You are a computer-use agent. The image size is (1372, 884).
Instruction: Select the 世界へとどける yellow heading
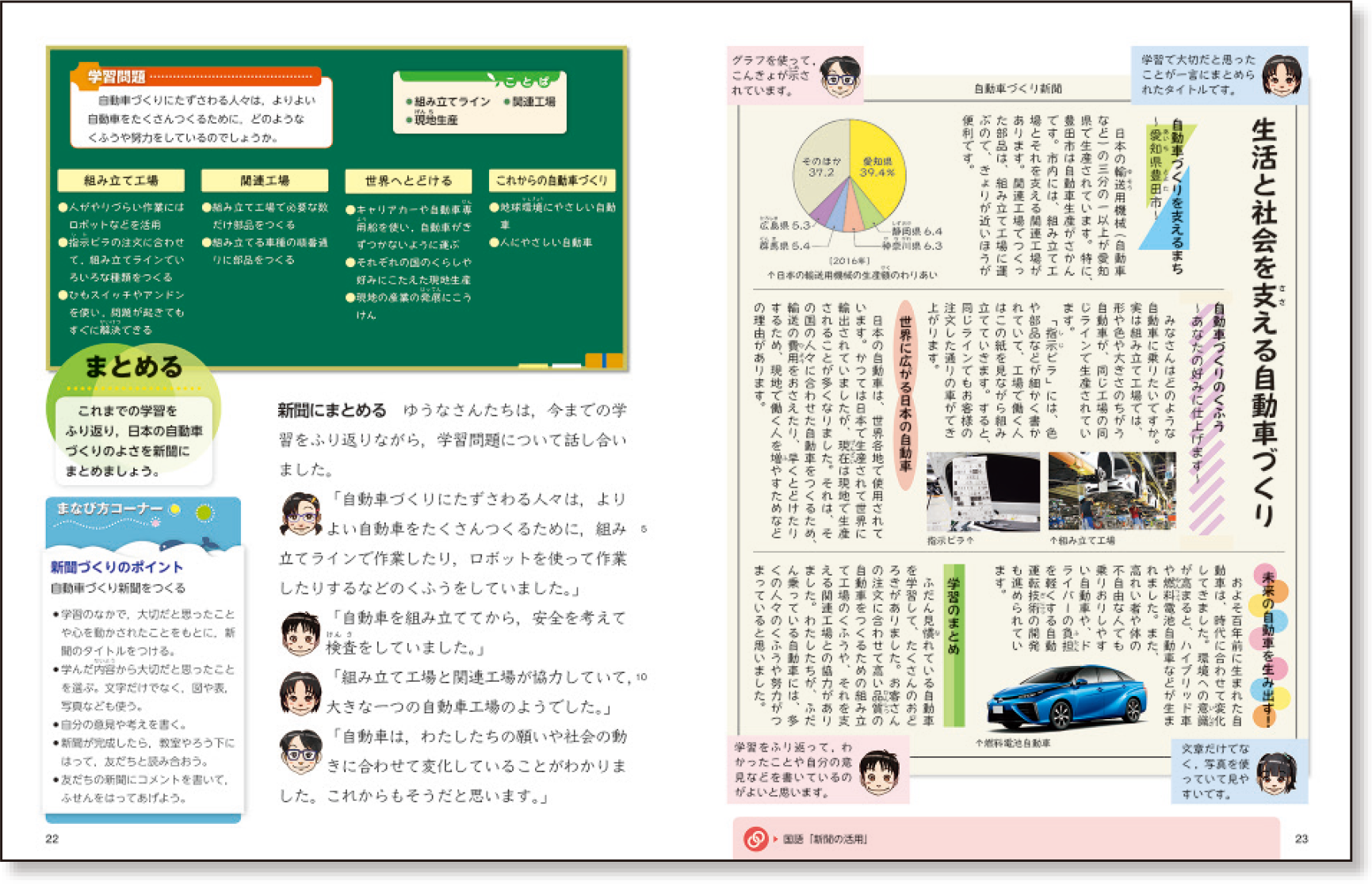click(408, 181)
